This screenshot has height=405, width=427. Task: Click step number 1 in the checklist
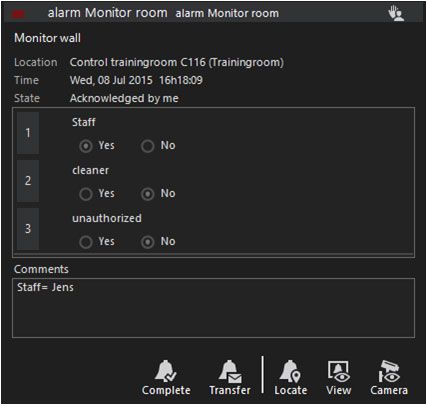click(28, 133)
